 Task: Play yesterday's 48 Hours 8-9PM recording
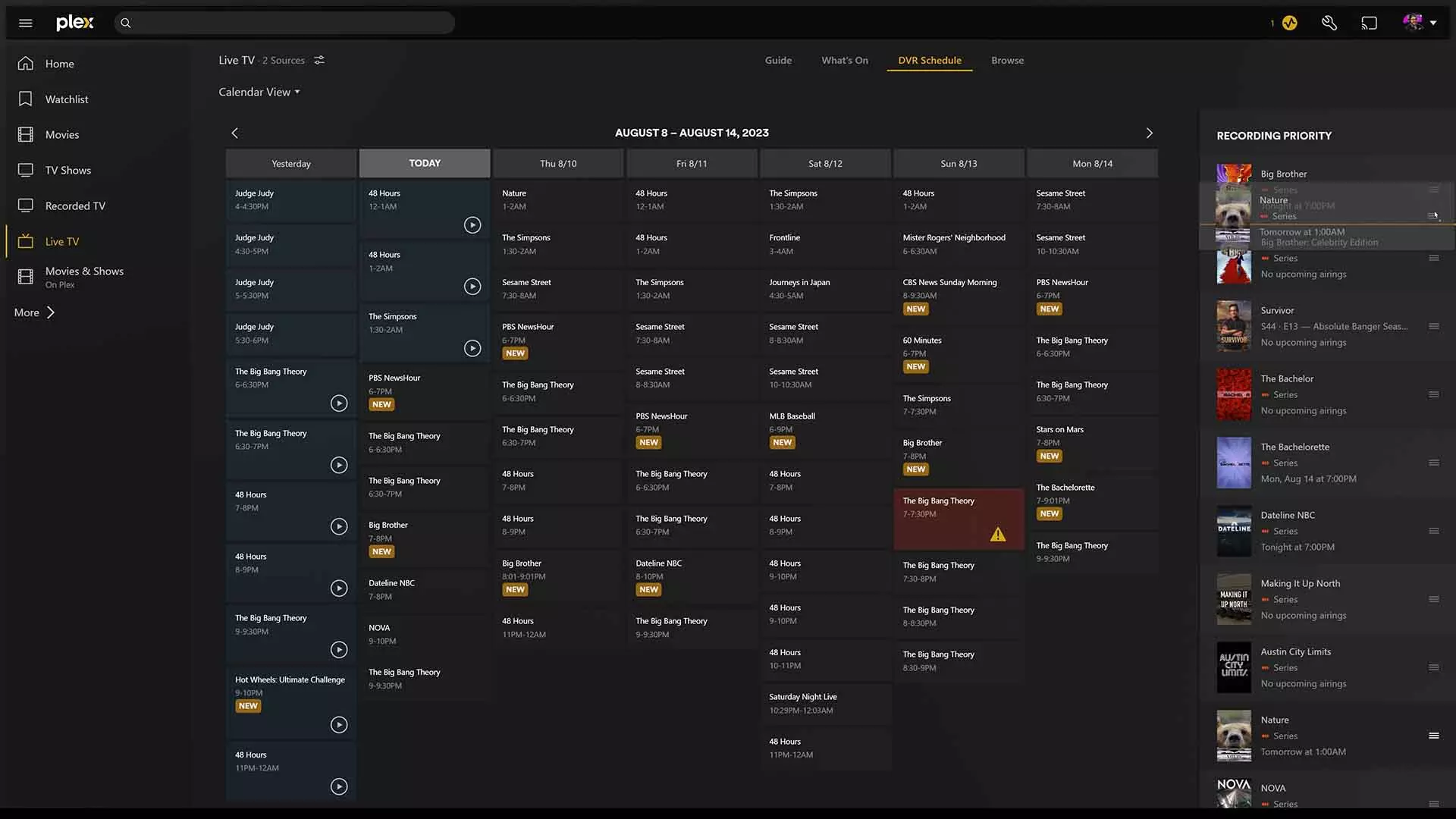pyautogui.click(x=339, y=588)
